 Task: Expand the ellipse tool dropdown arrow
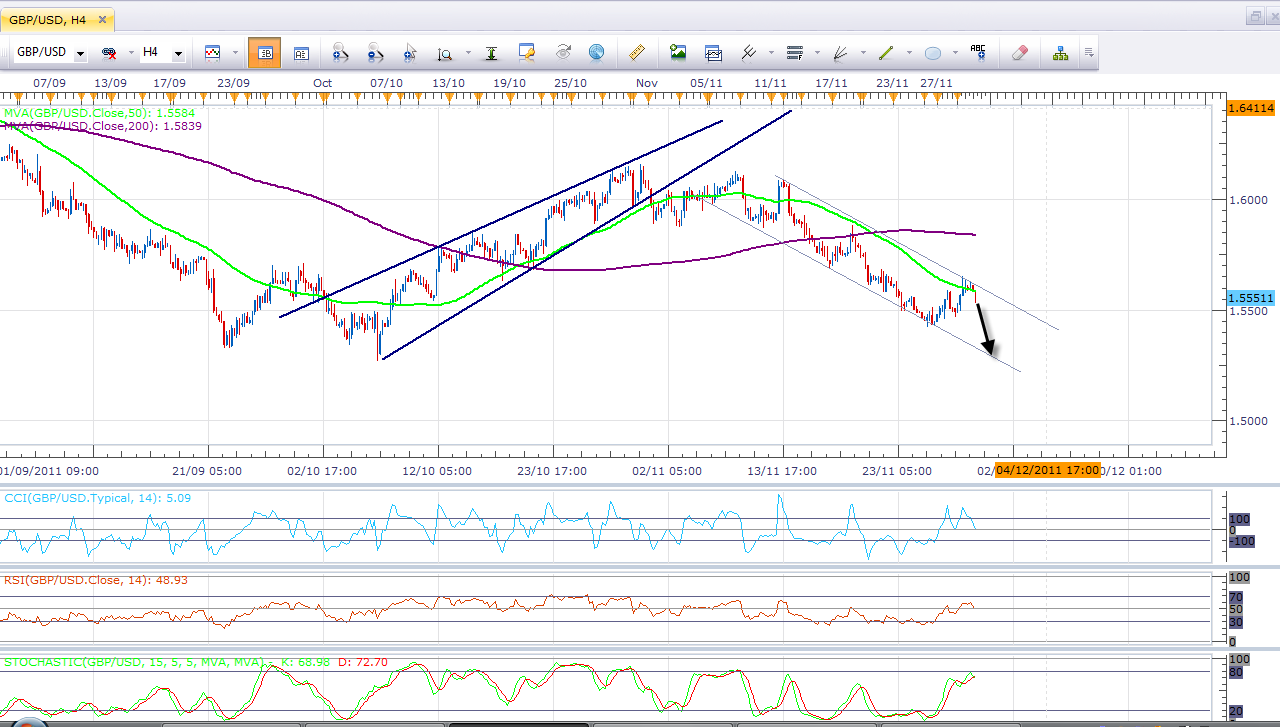click(955, 53)
